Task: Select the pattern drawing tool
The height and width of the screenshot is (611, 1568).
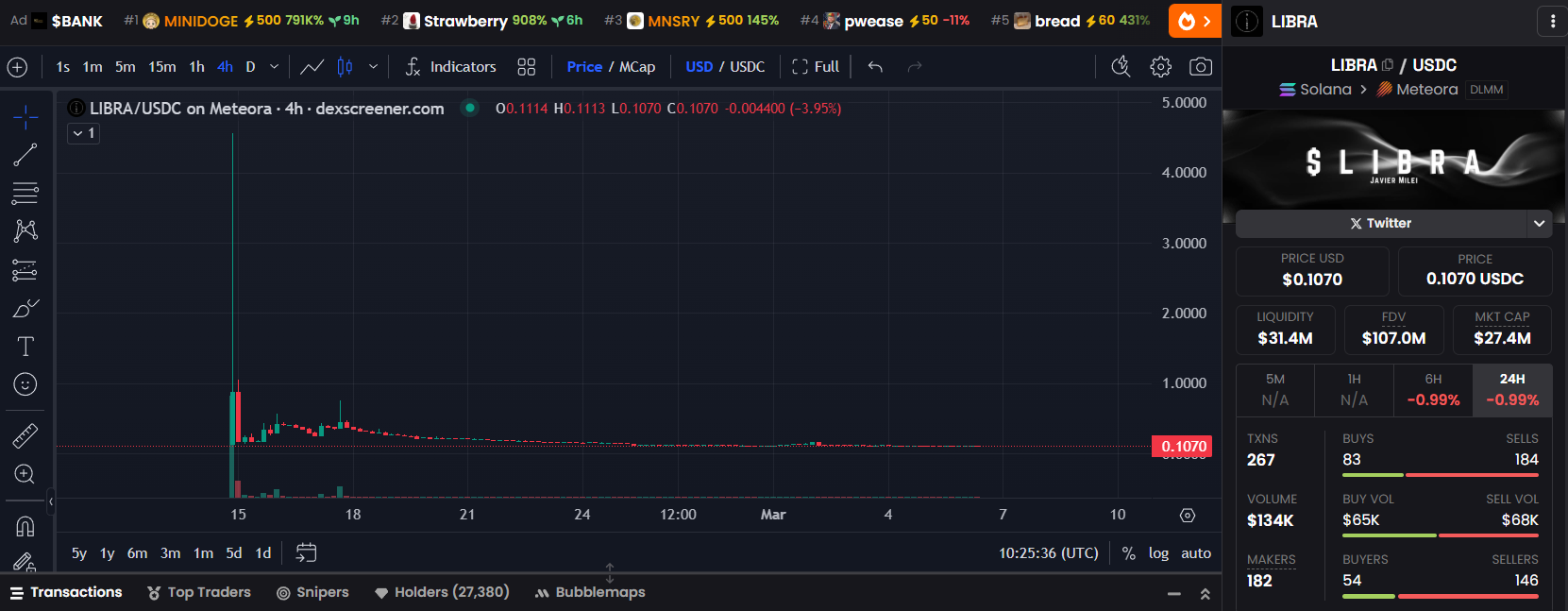Action: 25,231
